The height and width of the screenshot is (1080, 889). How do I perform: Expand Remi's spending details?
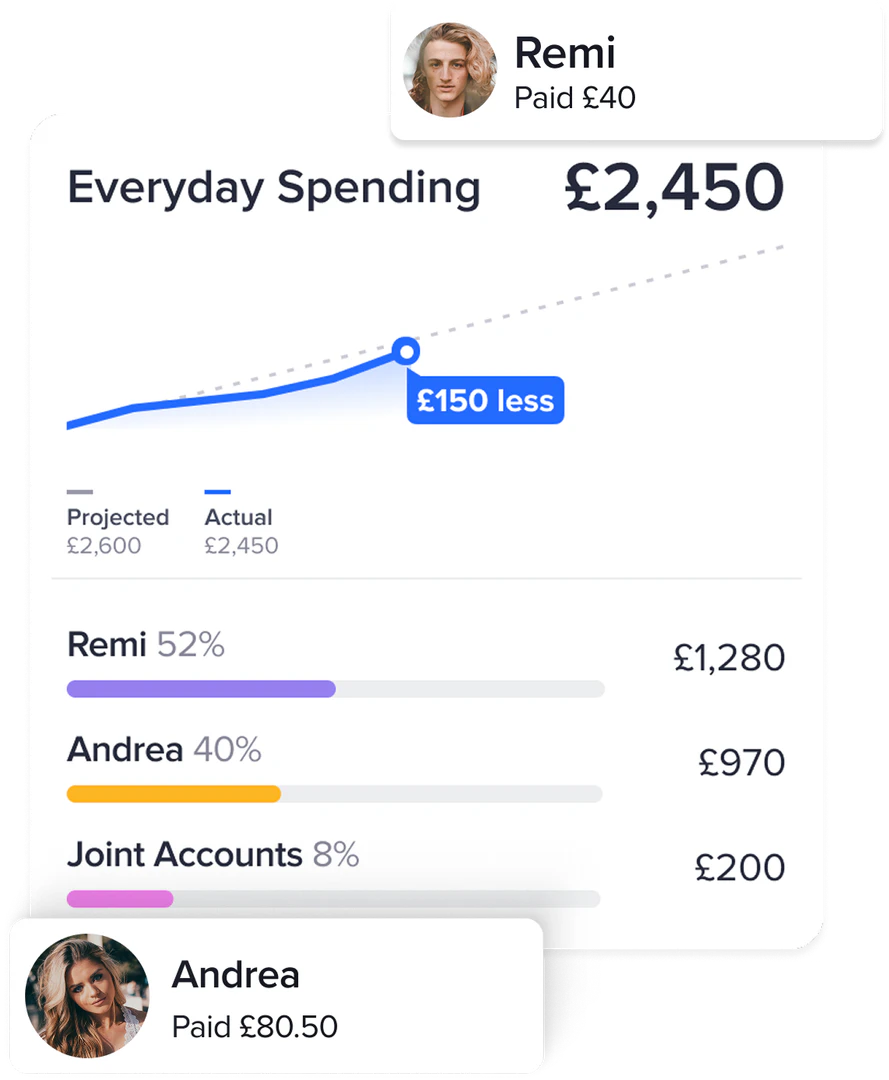point(144,645)
